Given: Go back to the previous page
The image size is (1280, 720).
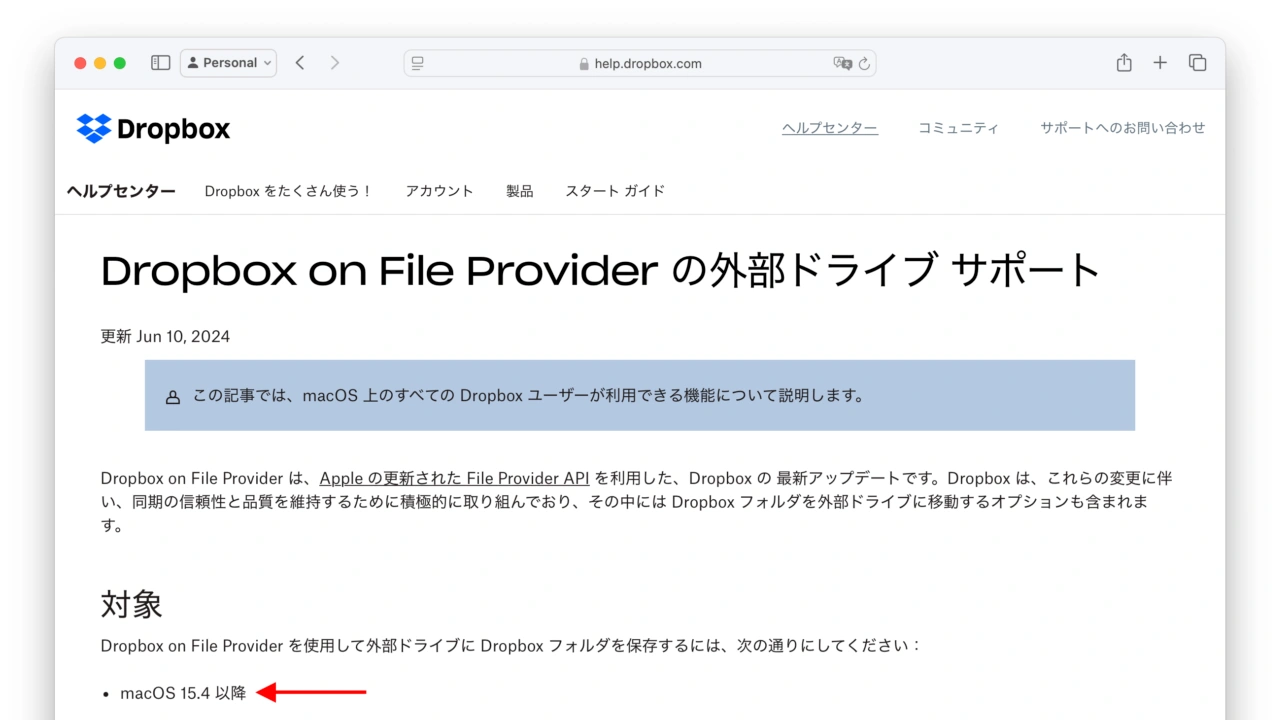Looking at the screenshot, I should (300, 63).
